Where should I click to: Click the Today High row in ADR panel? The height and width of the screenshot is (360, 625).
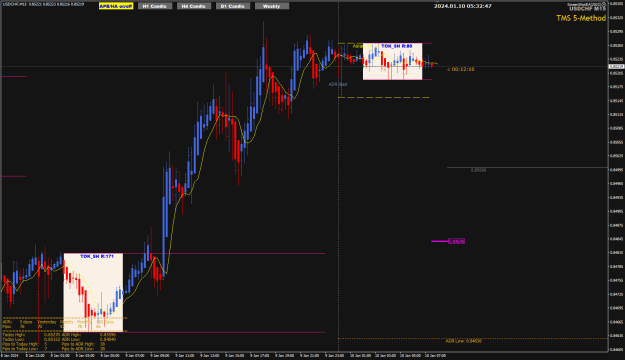tap(31, 335)
